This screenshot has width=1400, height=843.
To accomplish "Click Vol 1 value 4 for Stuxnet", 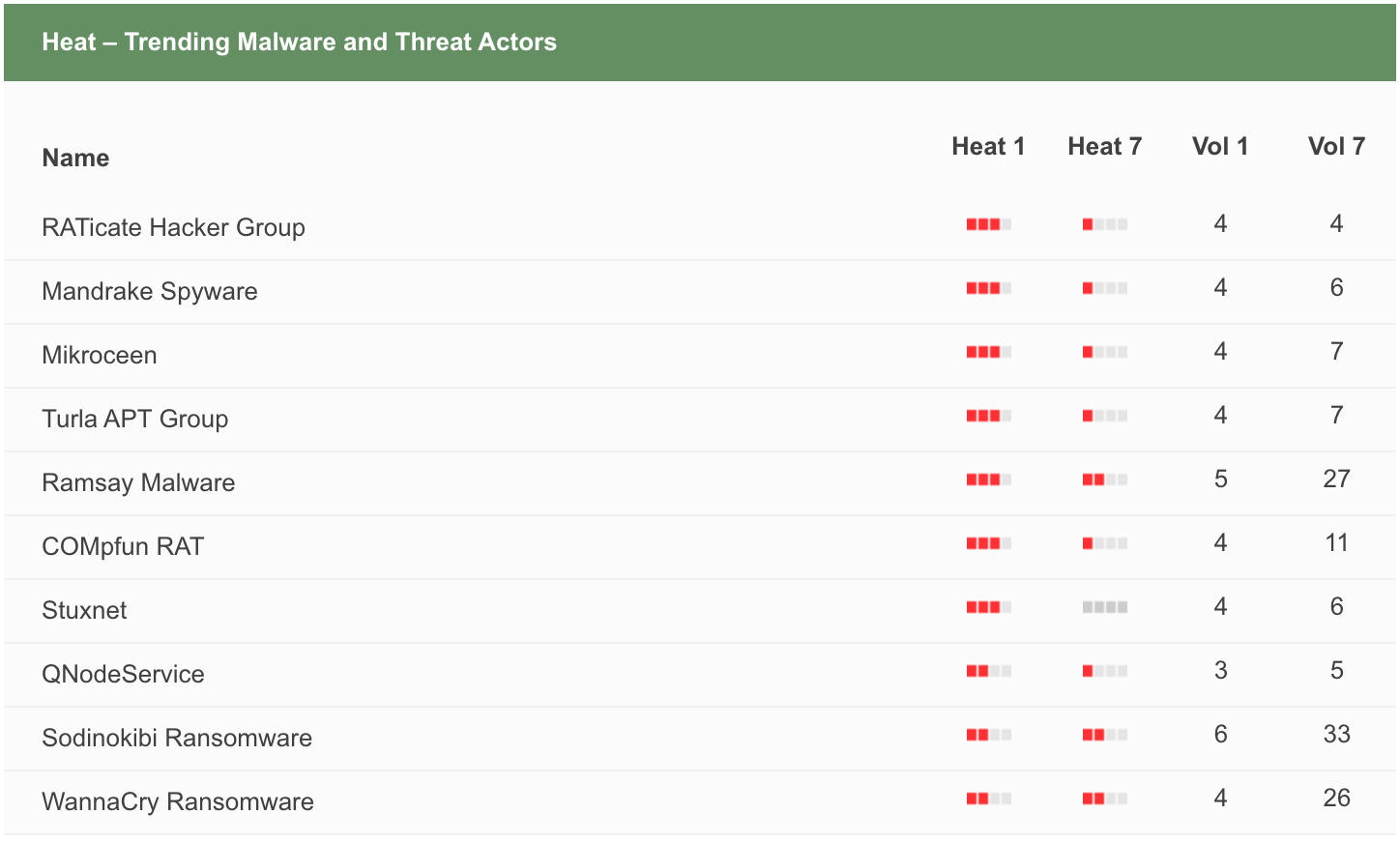I will click(x=1220, y=606).
